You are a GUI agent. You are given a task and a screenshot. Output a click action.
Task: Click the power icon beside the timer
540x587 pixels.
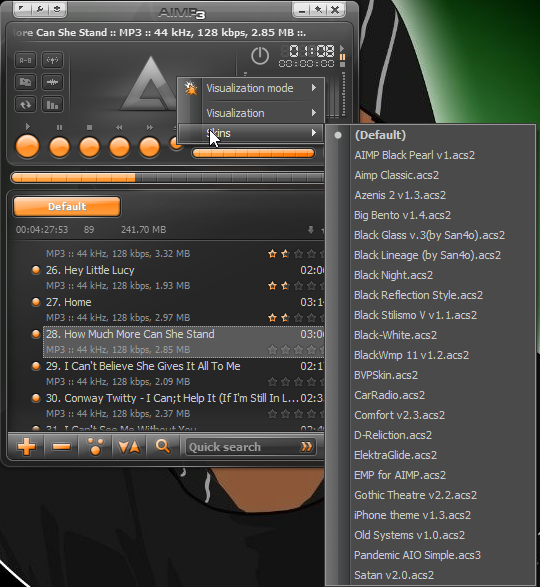coord(260,56)
